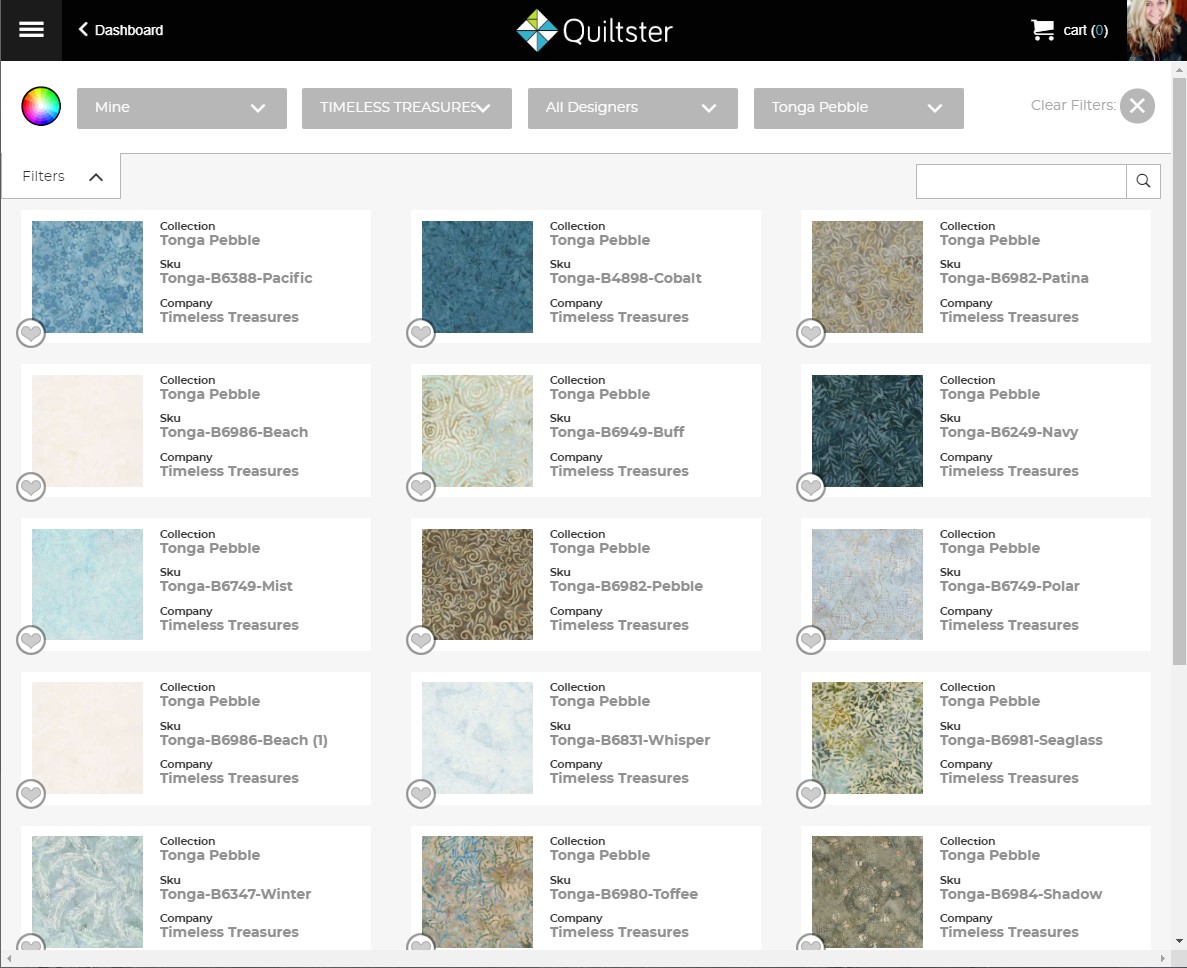The height and width of the screenshot is (968, 1187).
Task: Clear all filters with X button
Action: point(1137,106)
